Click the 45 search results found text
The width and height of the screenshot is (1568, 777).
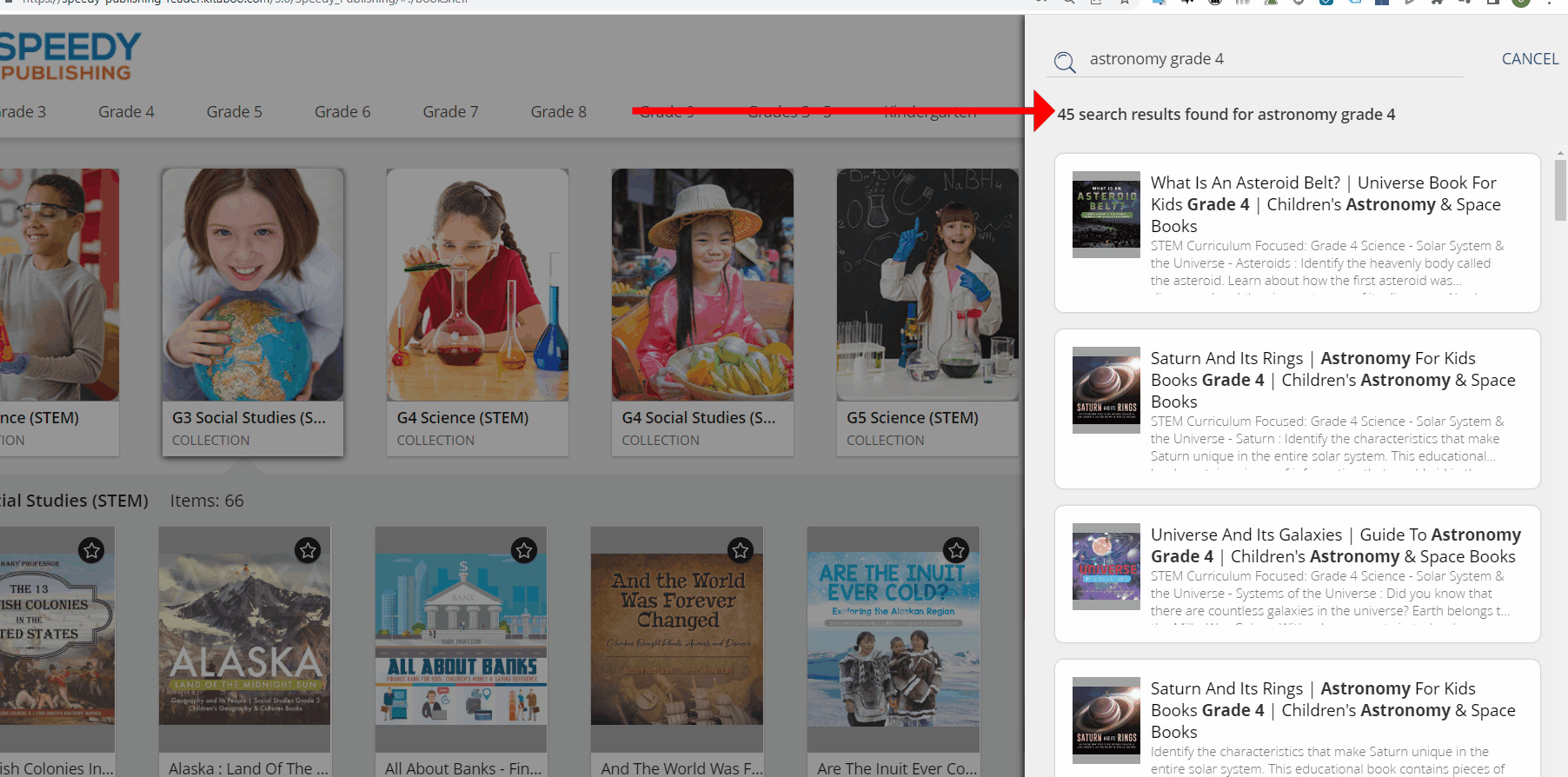point(1226,114)
